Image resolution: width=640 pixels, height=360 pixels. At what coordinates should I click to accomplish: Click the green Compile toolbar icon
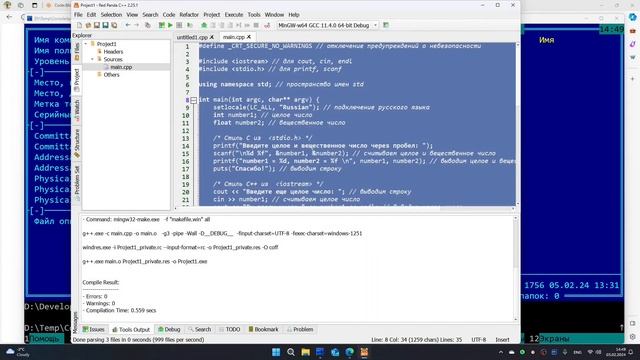(x=162, y=25)
